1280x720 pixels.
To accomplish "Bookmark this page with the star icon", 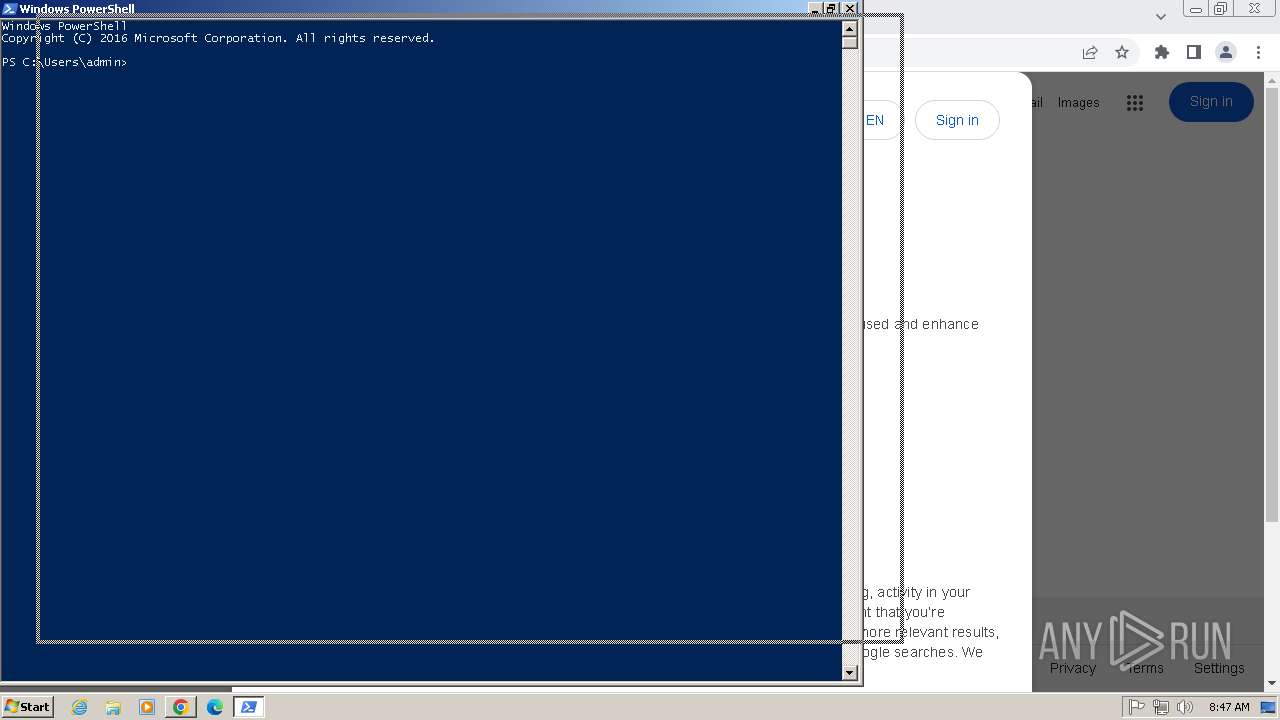I will [1122, 52].
